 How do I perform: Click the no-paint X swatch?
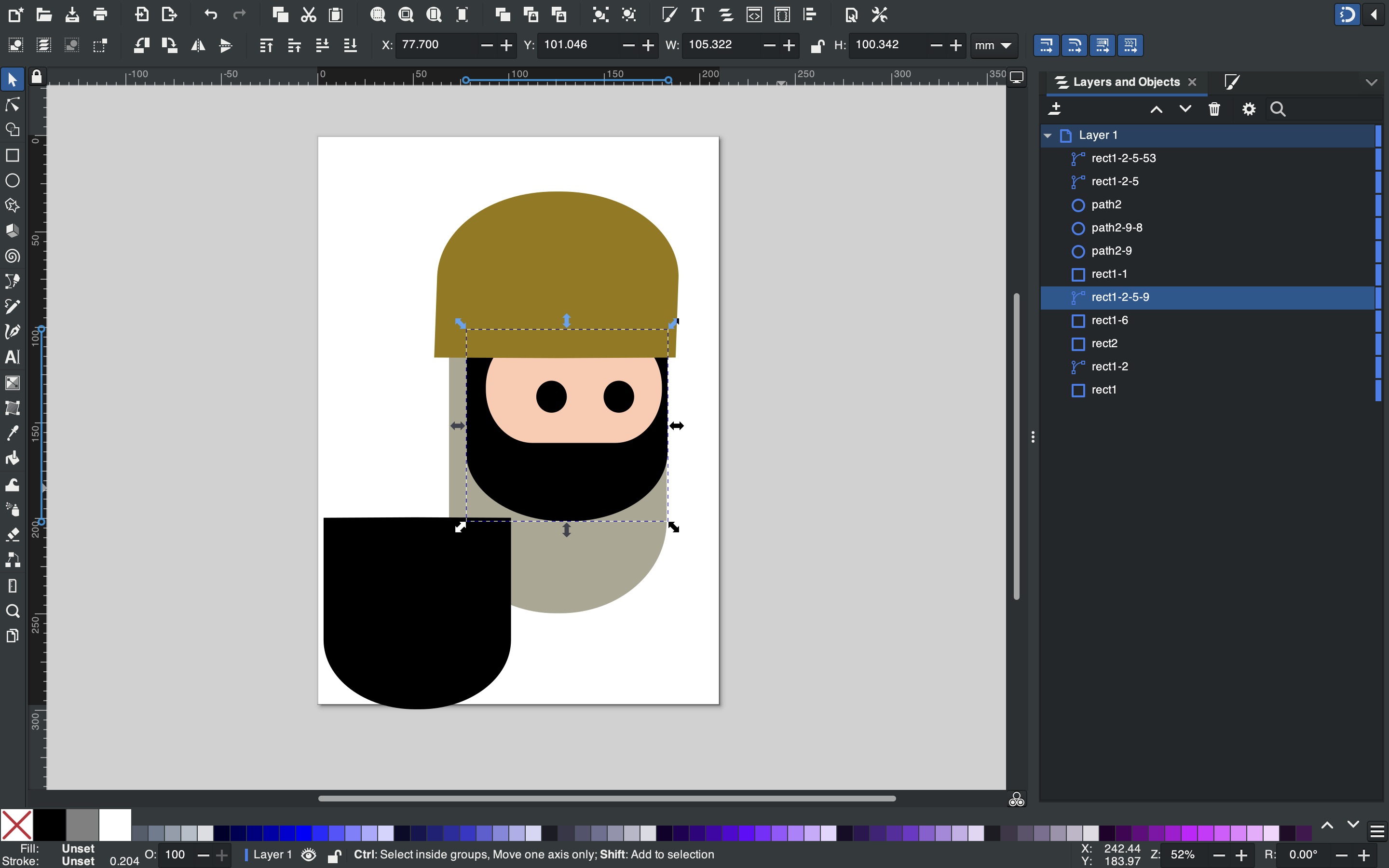[17, 826]
